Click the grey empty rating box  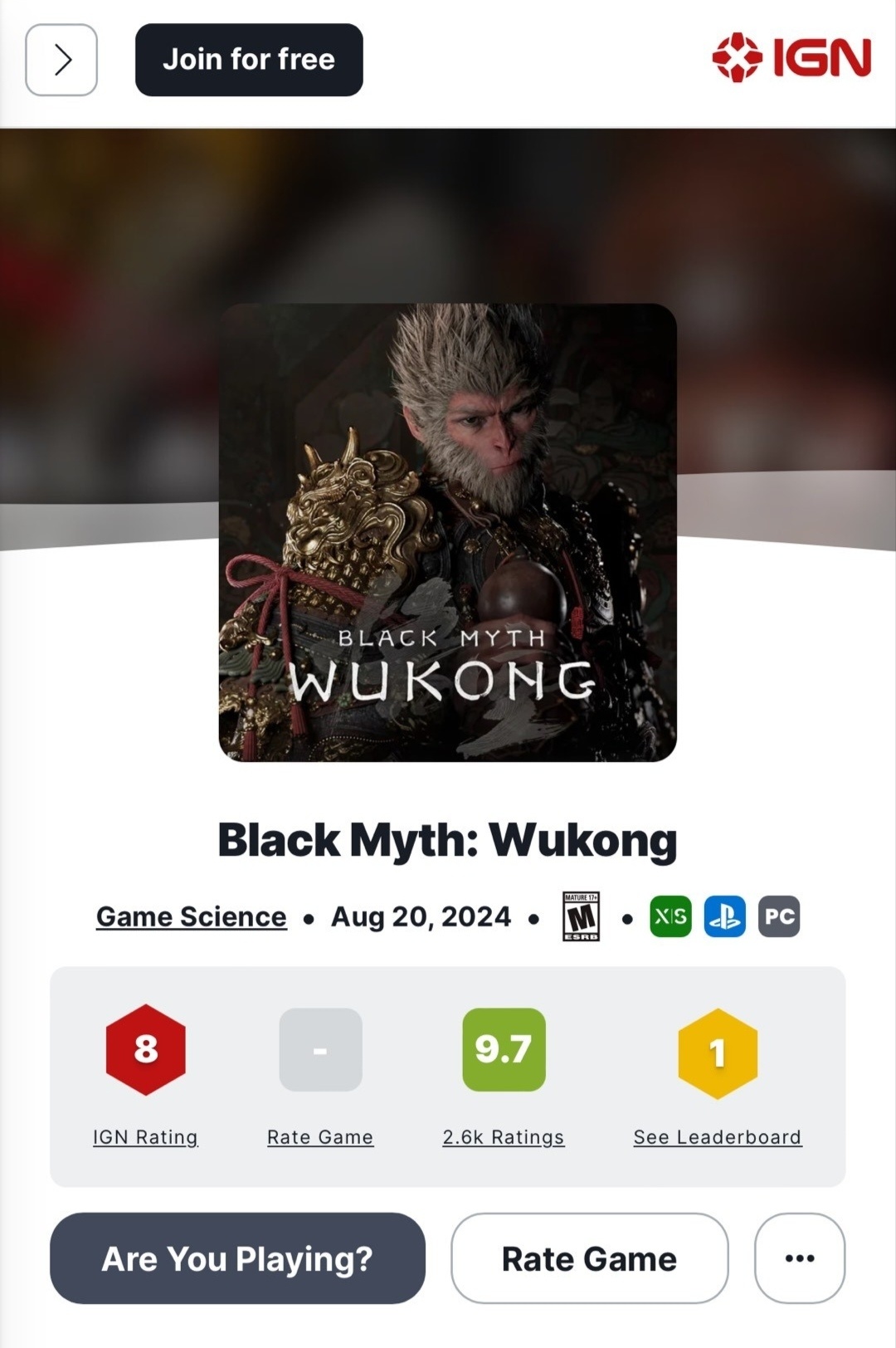tap(320, 1049)
